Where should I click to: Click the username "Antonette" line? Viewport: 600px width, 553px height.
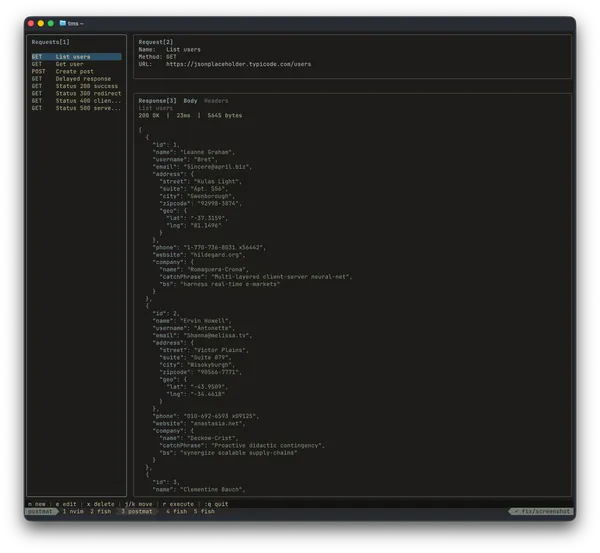coord(194,328)
